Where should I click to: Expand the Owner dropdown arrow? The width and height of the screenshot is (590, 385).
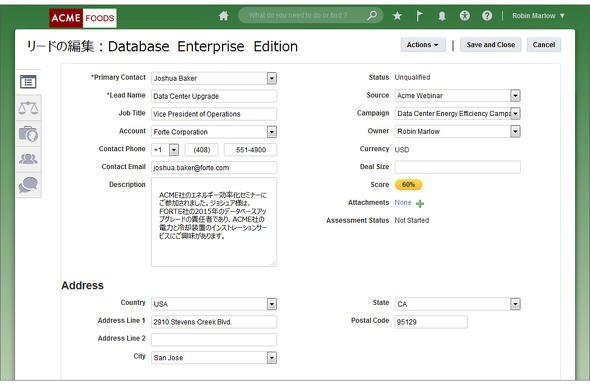[x=515, y=131]
